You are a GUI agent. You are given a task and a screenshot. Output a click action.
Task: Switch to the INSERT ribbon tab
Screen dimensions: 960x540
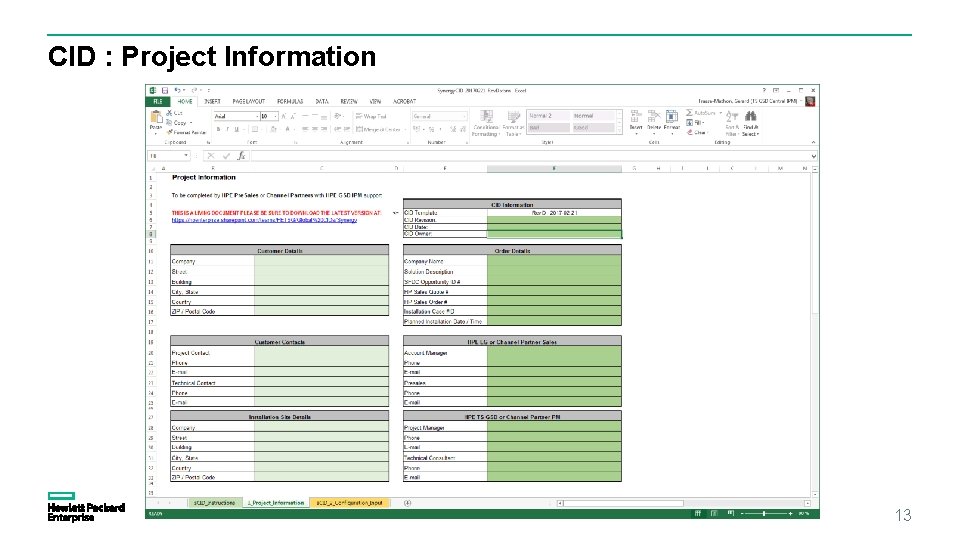pos(212,102)
